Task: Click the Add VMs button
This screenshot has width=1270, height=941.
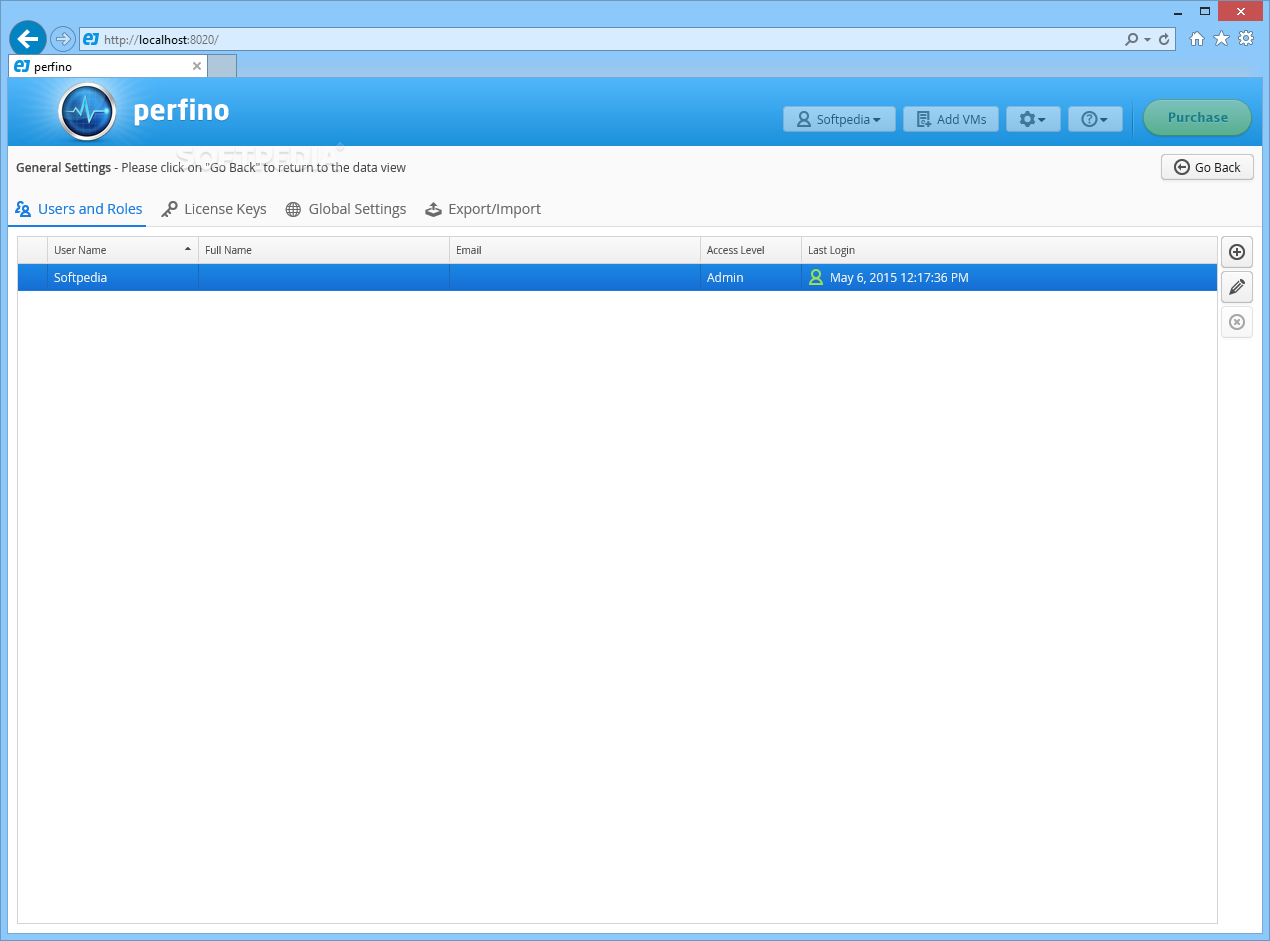Action: pyautogui.click(x=951, y=119)
